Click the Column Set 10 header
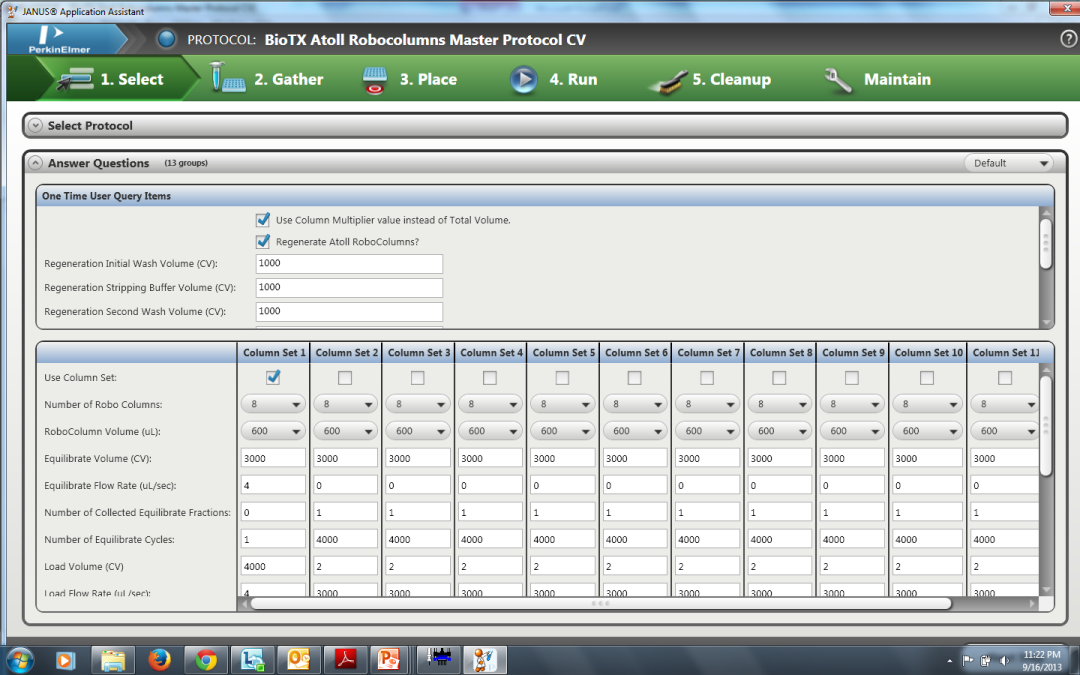1080x675 pixels. click(x=928, y=353)
